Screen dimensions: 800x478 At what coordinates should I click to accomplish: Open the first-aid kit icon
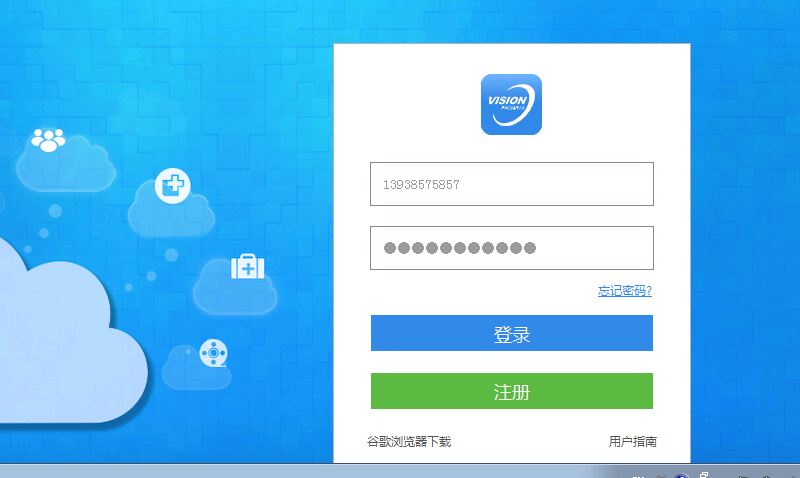point(247,266)
